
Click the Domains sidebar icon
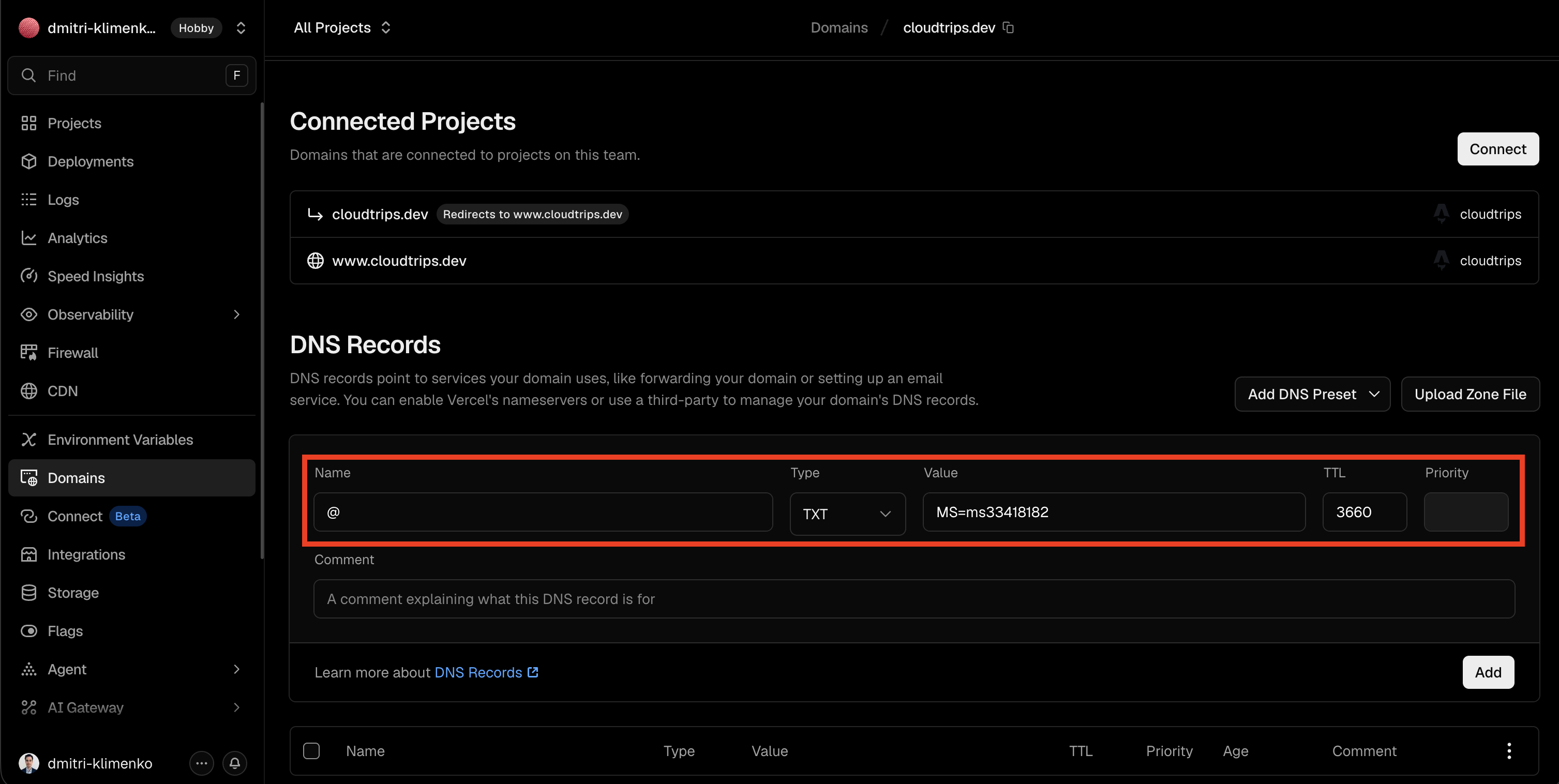click(28, 478)
